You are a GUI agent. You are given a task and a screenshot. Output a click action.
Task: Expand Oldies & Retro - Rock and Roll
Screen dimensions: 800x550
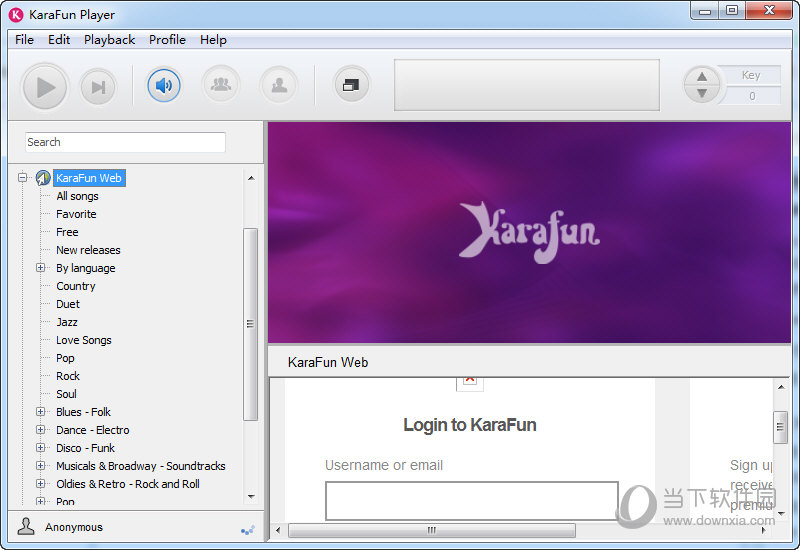pos(40,484)
